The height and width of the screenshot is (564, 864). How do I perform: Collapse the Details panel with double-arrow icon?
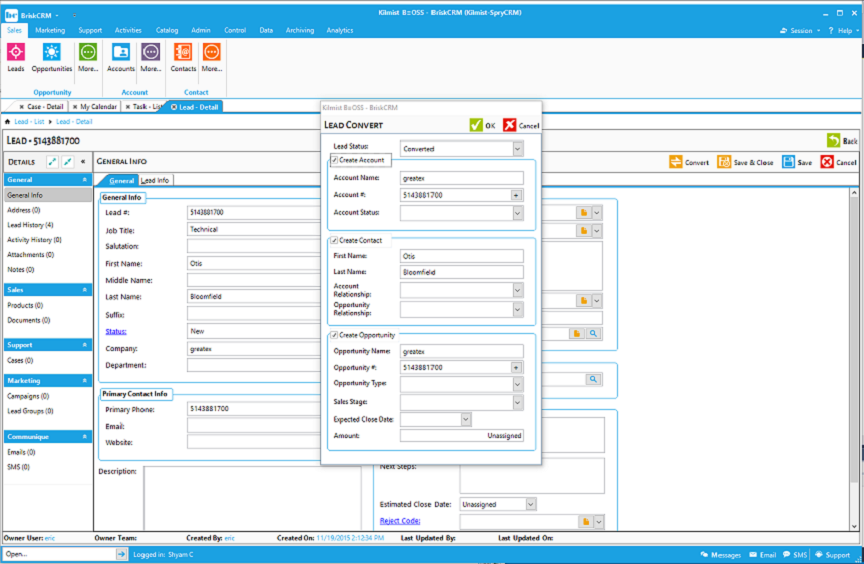pos(83,162)
